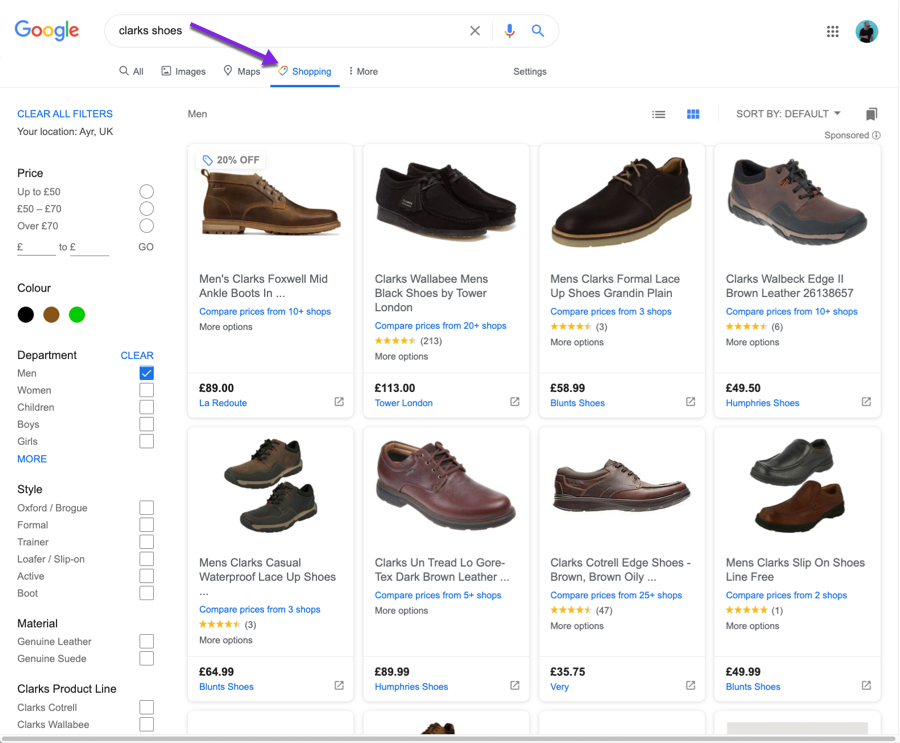Open saved items bookmark icon
The width and height of the screenshot is (900, 743).
coord(871,114)
